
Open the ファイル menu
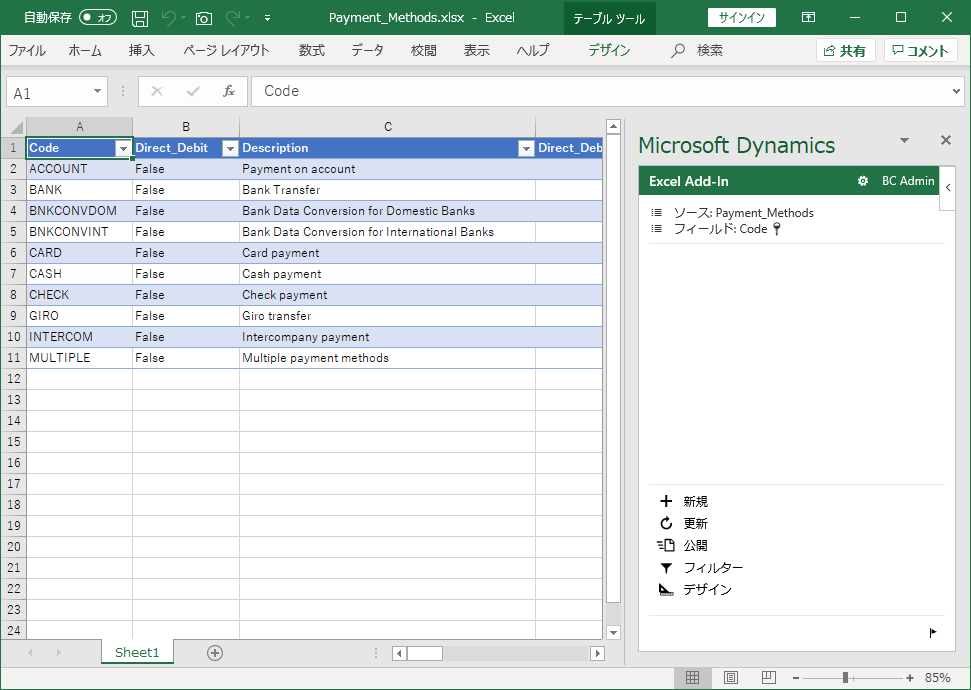(27, 50)
